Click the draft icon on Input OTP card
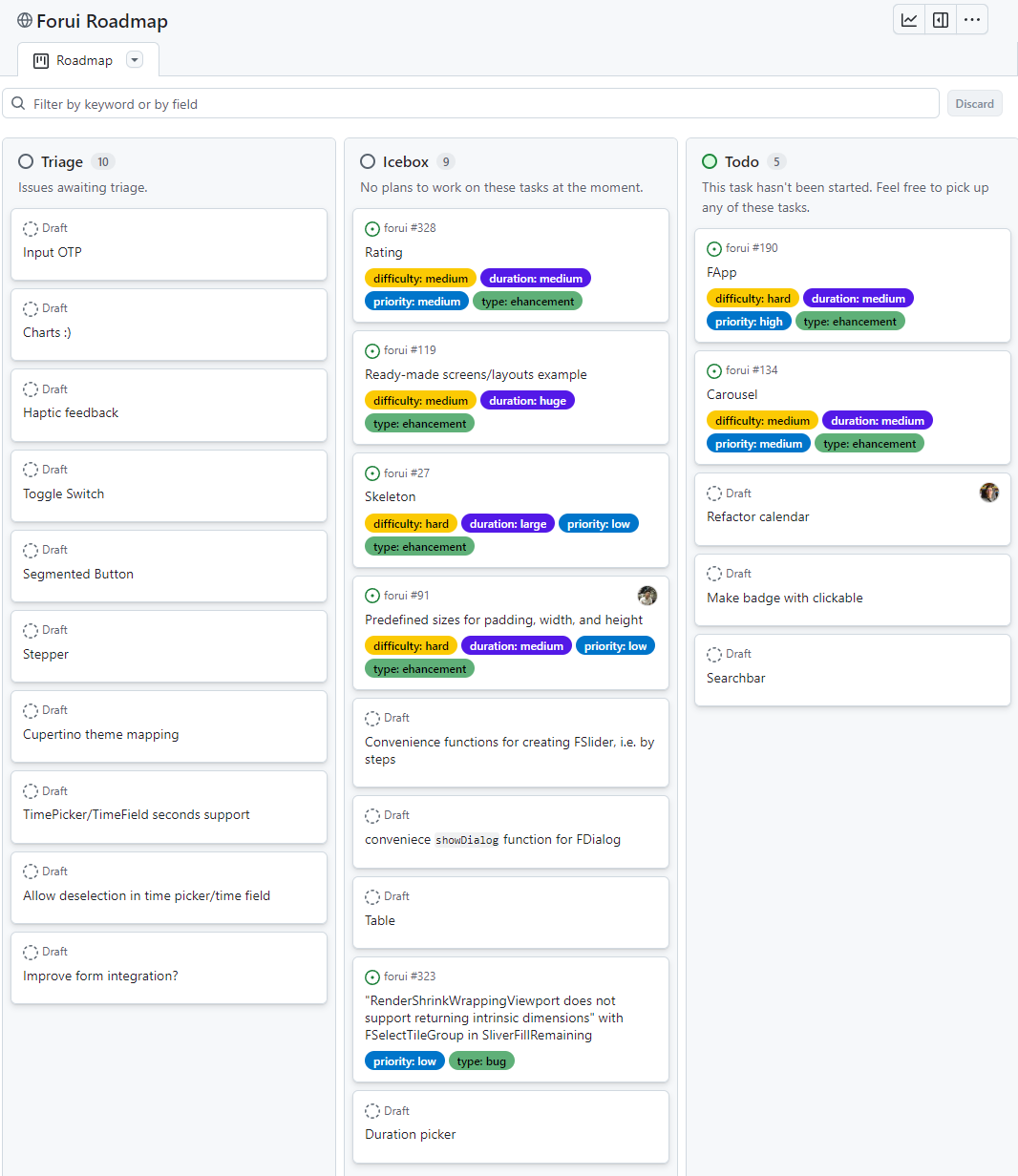Image resolution: width=1018 pixels, height=1176 pixels. click(31, 229)
